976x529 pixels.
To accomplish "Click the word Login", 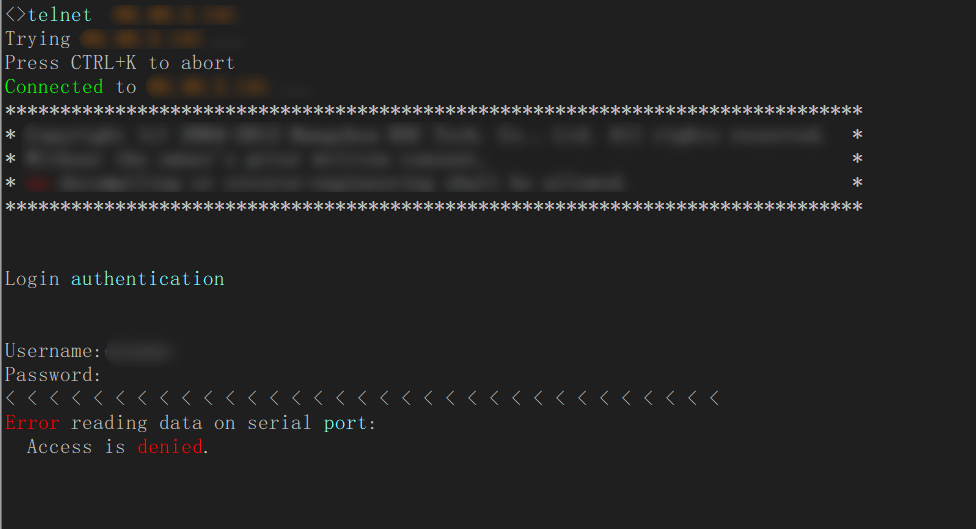I will pyautogui.click(x=32, y=279).
